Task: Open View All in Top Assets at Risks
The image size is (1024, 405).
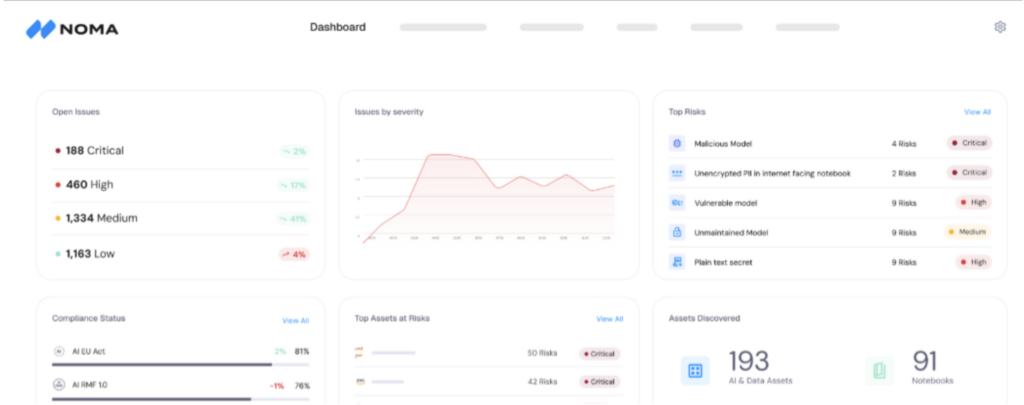Action: 609,319
